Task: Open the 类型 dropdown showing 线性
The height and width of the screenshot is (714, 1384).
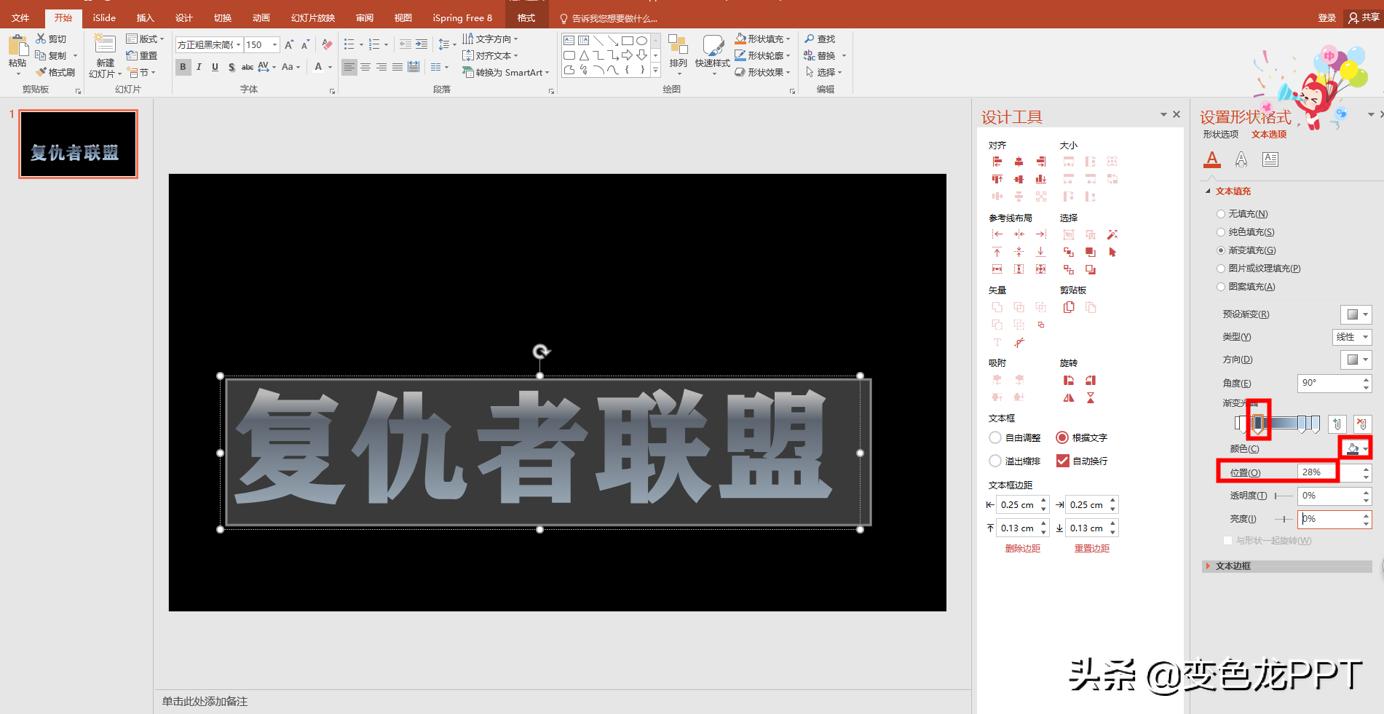Action: 1352,336
